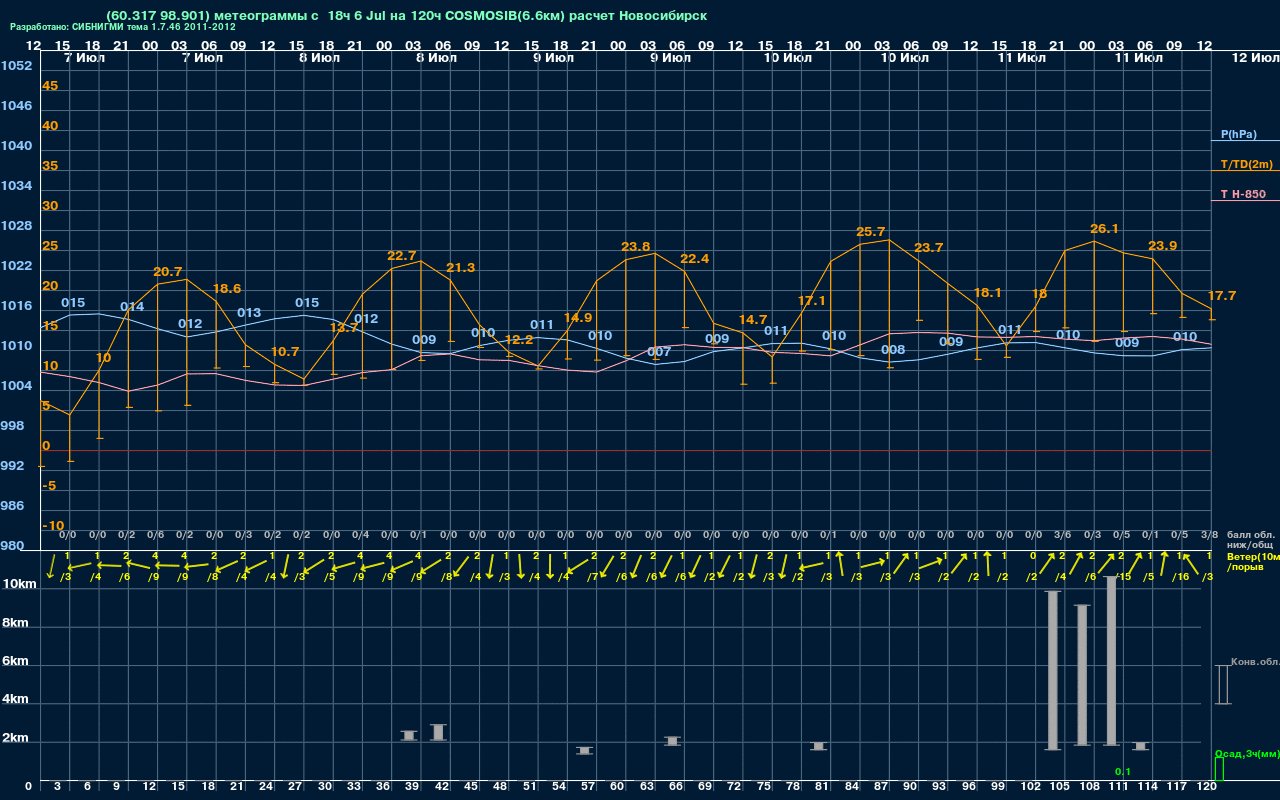Click the 26.1 temperature peak label
The image size is (1280, 800).
(x=1104, y=229)
